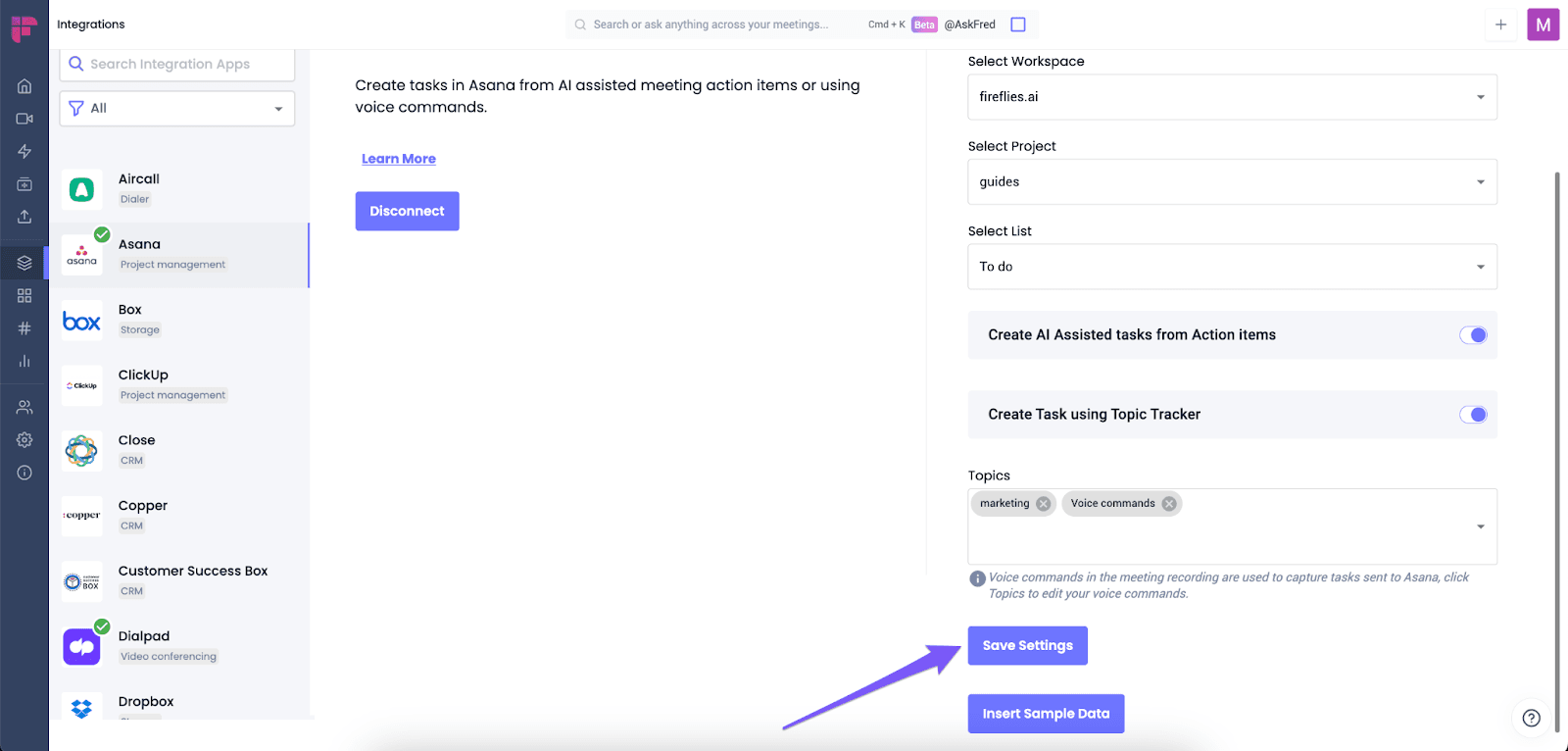
Task: Click the plus icon in top bar
Action: coord(1500,25)
